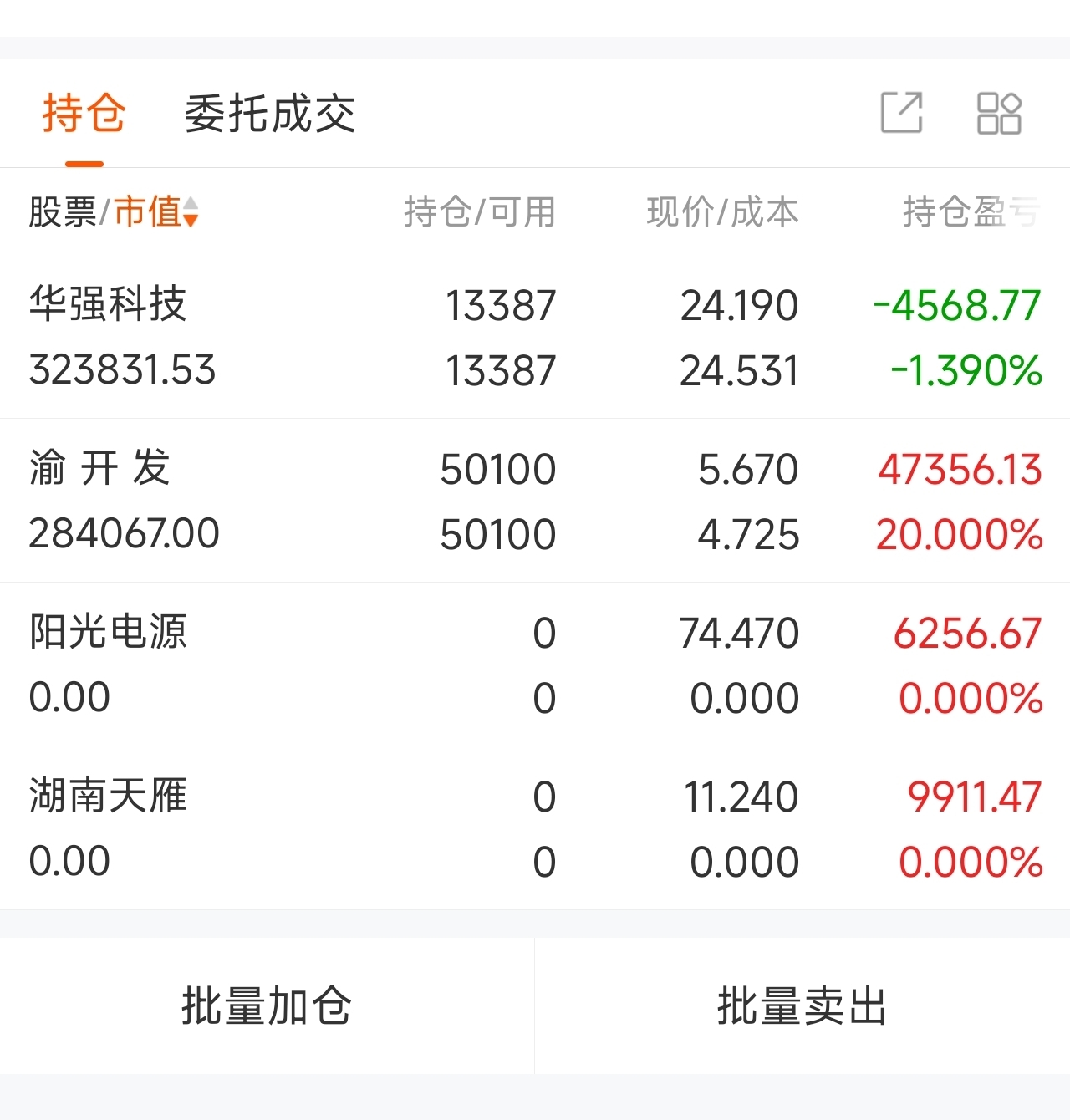Open the grid layout view icon
Viewport: 1070px width, 1120px height.
coord(999,113)
